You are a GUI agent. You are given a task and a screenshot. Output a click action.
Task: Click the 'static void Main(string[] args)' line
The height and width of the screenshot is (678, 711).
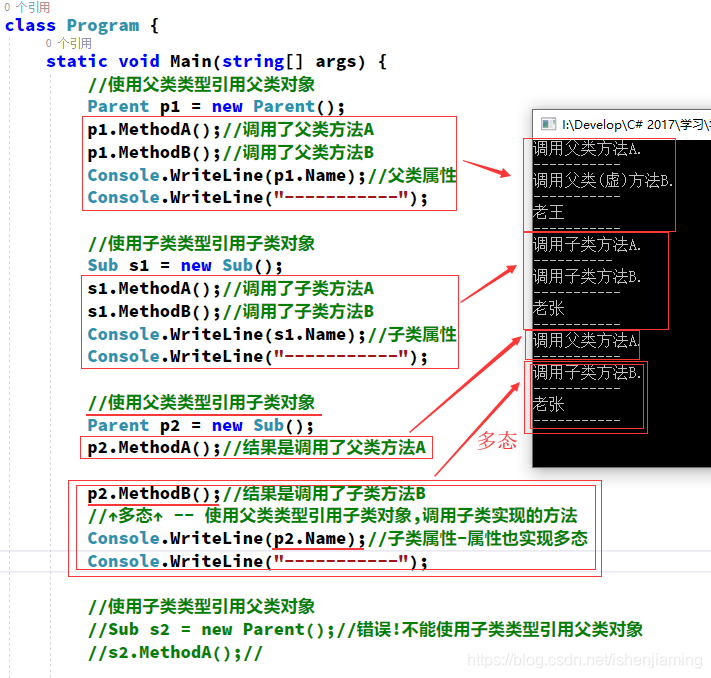[216, 61]
